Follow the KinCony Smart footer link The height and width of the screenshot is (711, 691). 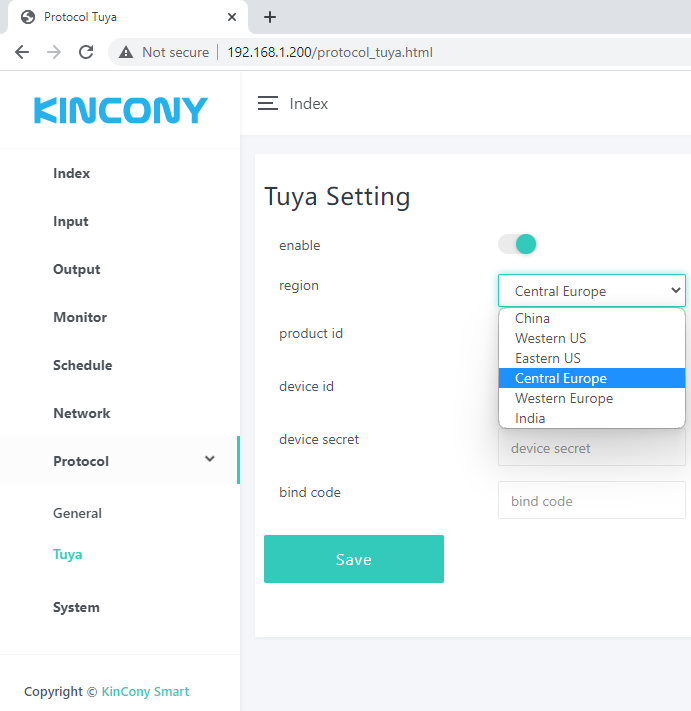coord(145,691)
